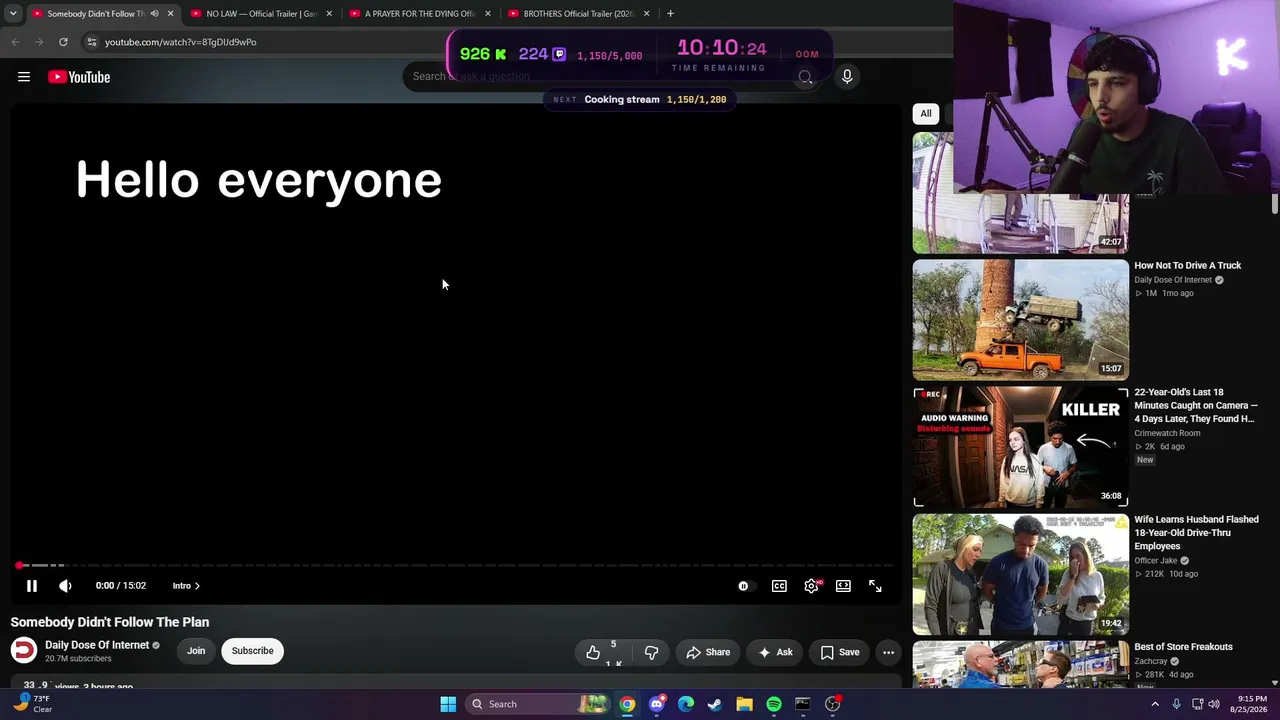Screen dimensions: 1280x720
Task: Click the address bar URL
Action: click(x=181, y=42)
